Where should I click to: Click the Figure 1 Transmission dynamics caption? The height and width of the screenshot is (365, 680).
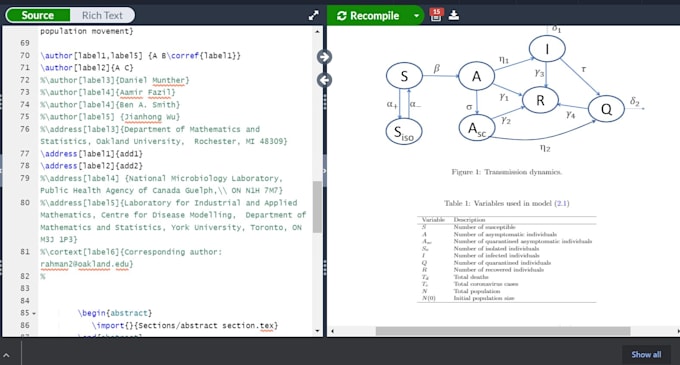pyautogui.click(x=507, y=172)
